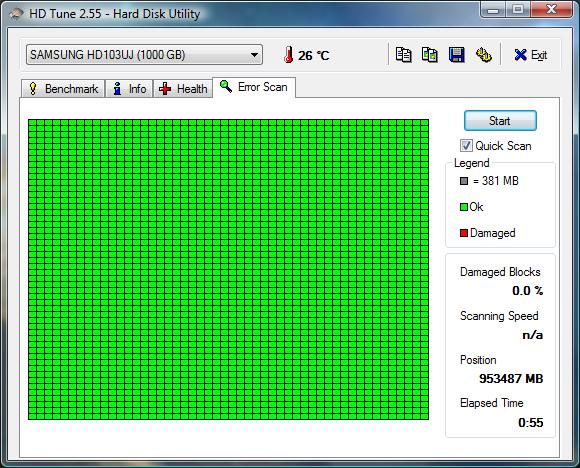This screenshot has width=580, height=468.
Task: Click the gray 381 MB legend swatch
Action: (x=464, y=181)
